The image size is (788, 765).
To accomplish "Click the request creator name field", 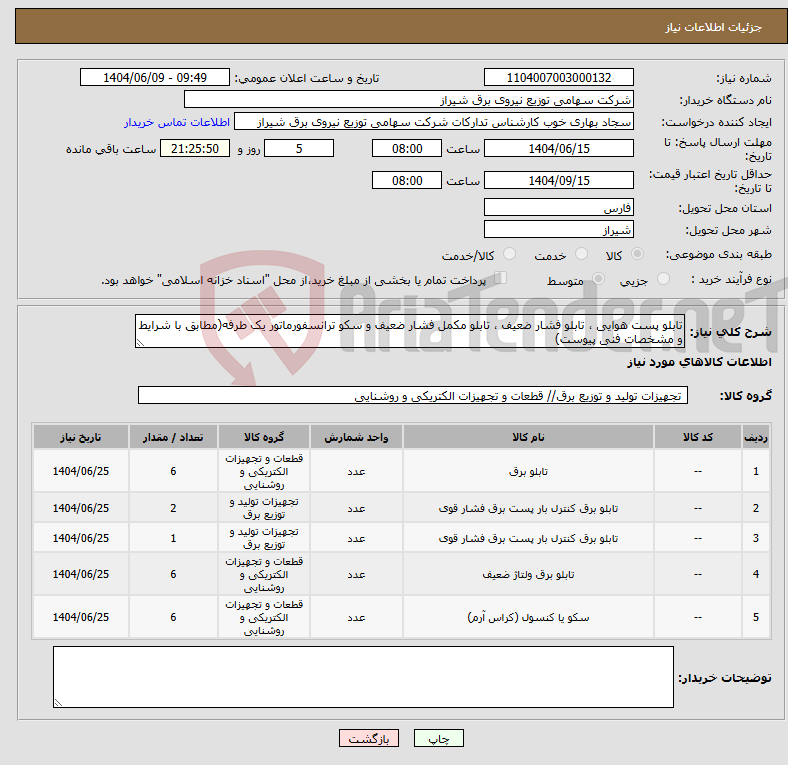I will pos(434,122).
